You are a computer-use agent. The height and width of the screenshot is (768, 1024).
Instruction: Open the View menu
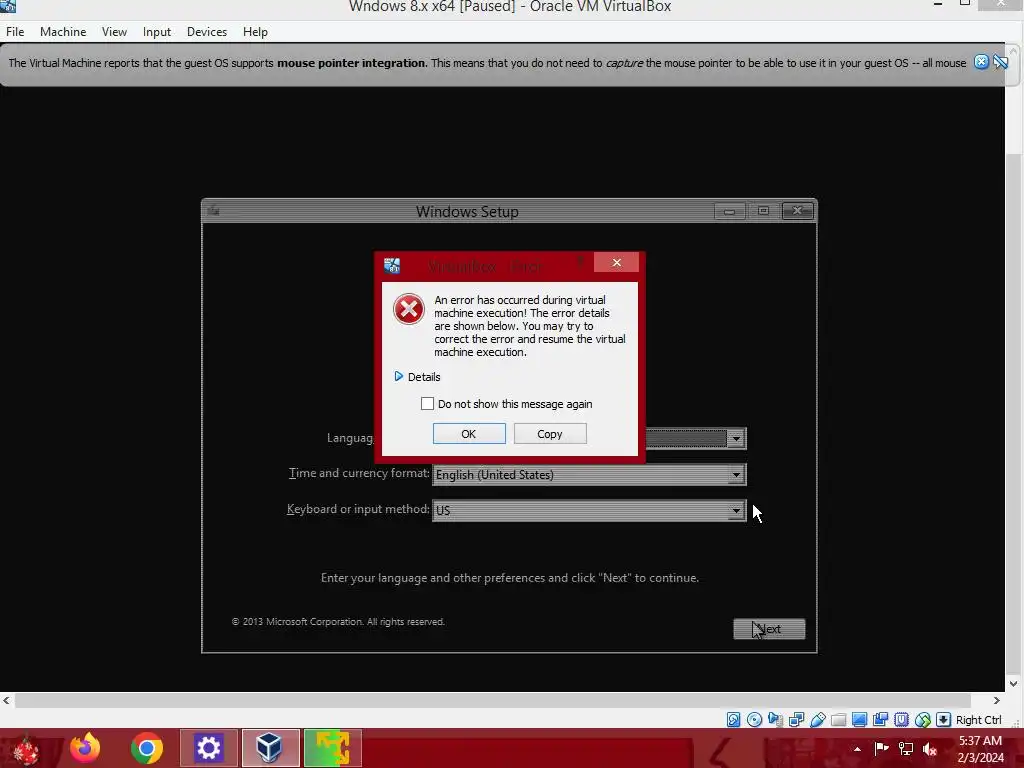pyautogui.click(x=114, y=31)
